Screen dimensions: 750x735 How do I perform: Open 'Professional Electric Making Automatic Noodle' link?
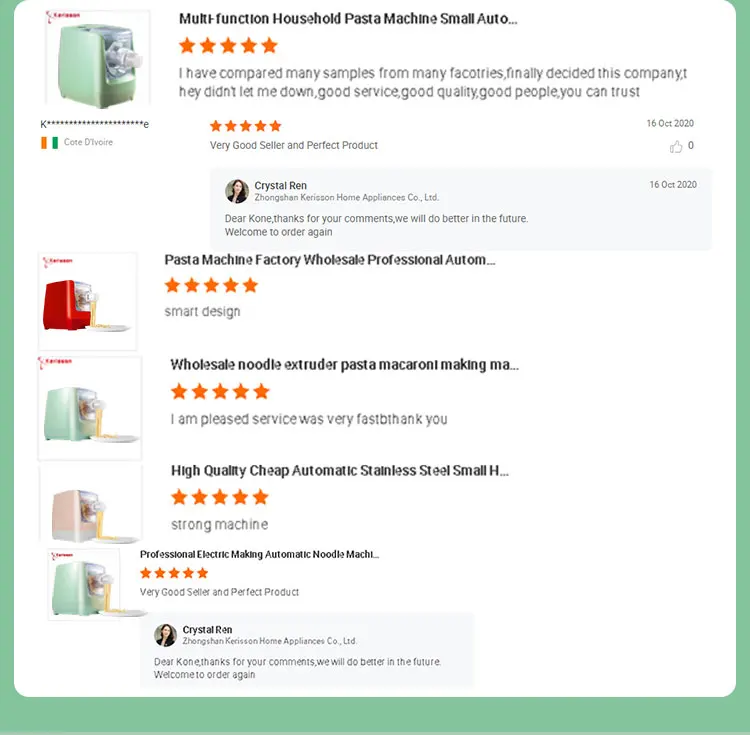pyautogui.click(x=259, y=554)
